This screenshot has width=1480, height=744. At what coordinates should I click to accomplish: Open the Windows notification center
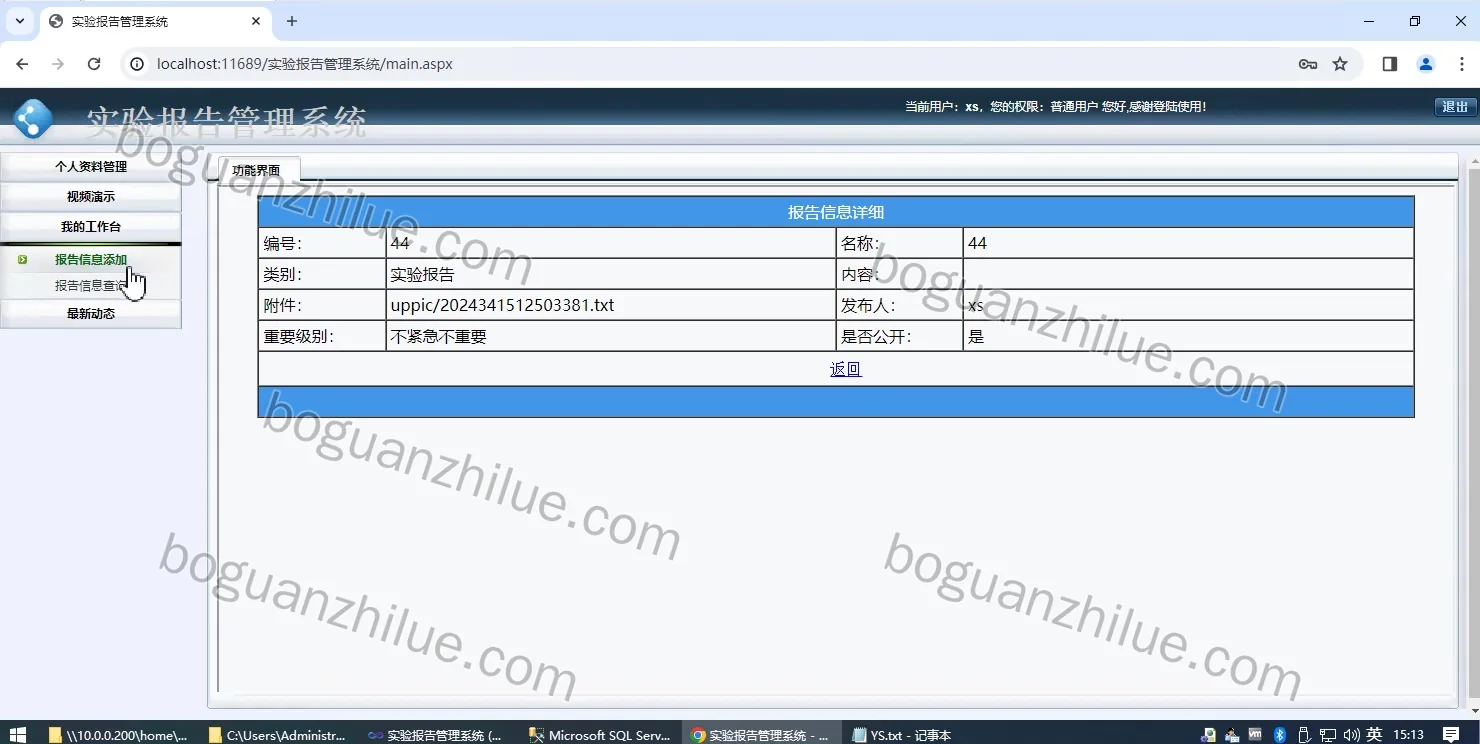click(1451, 735)
